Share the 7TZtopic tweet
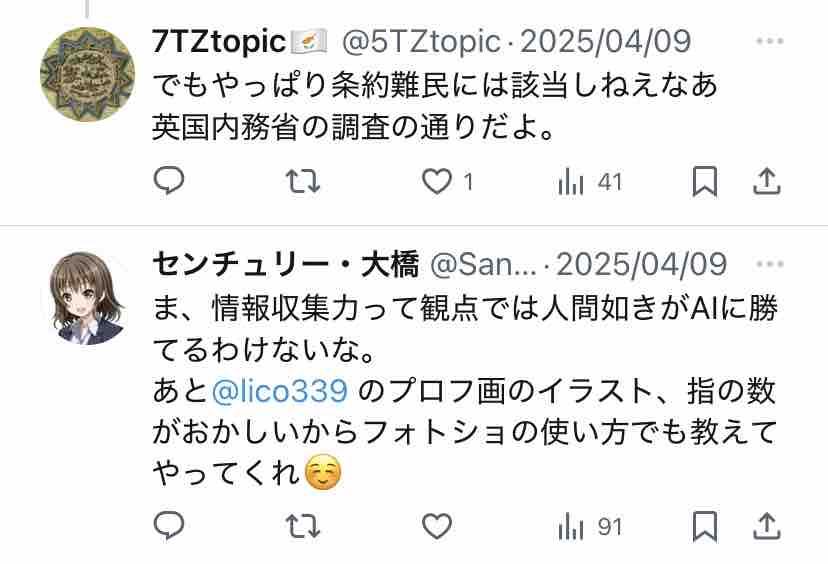 (x=766, y=181)
